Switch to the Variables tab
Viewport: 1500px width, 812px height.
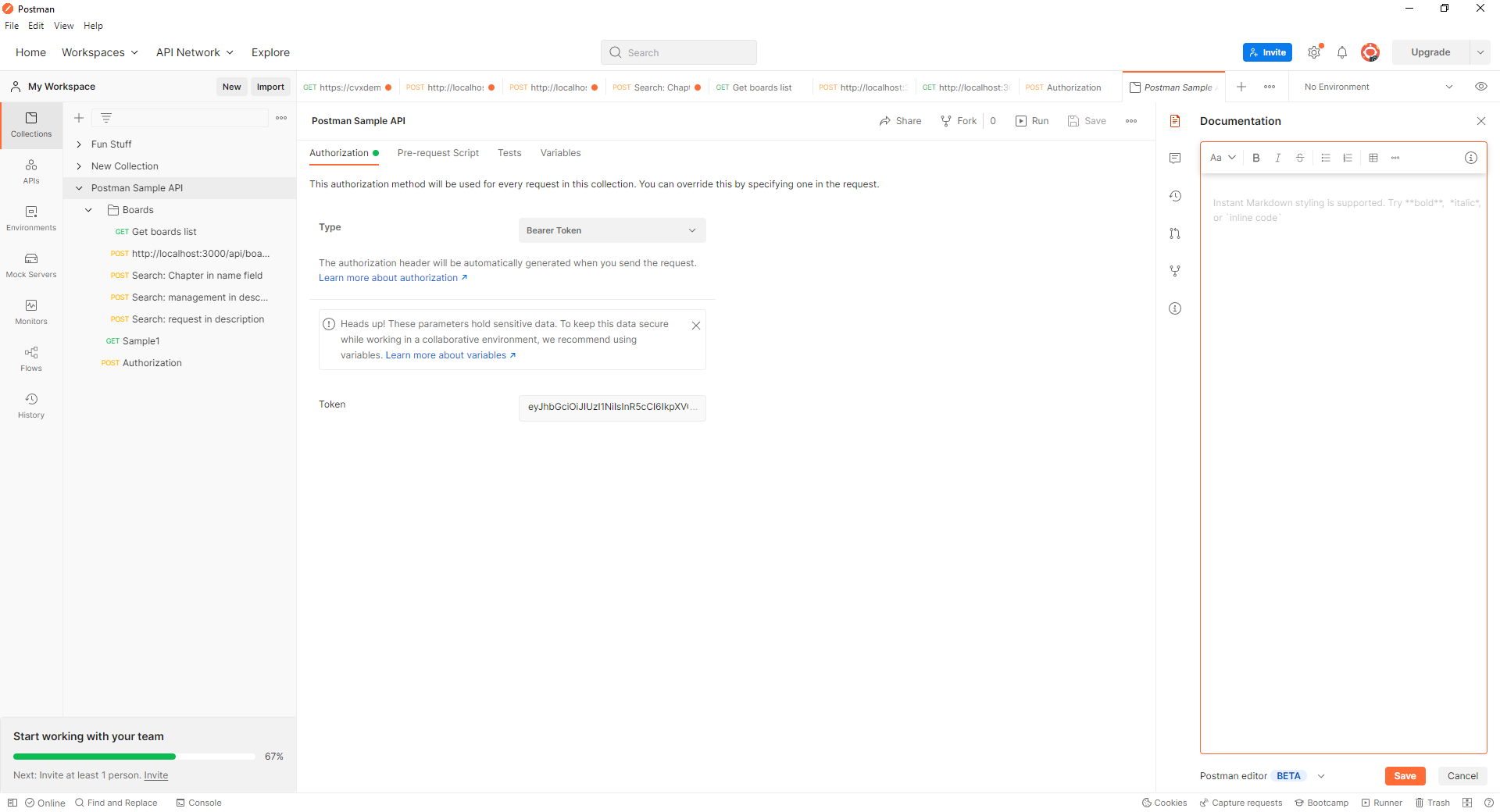pyautogui.click(x=561, y=153)
